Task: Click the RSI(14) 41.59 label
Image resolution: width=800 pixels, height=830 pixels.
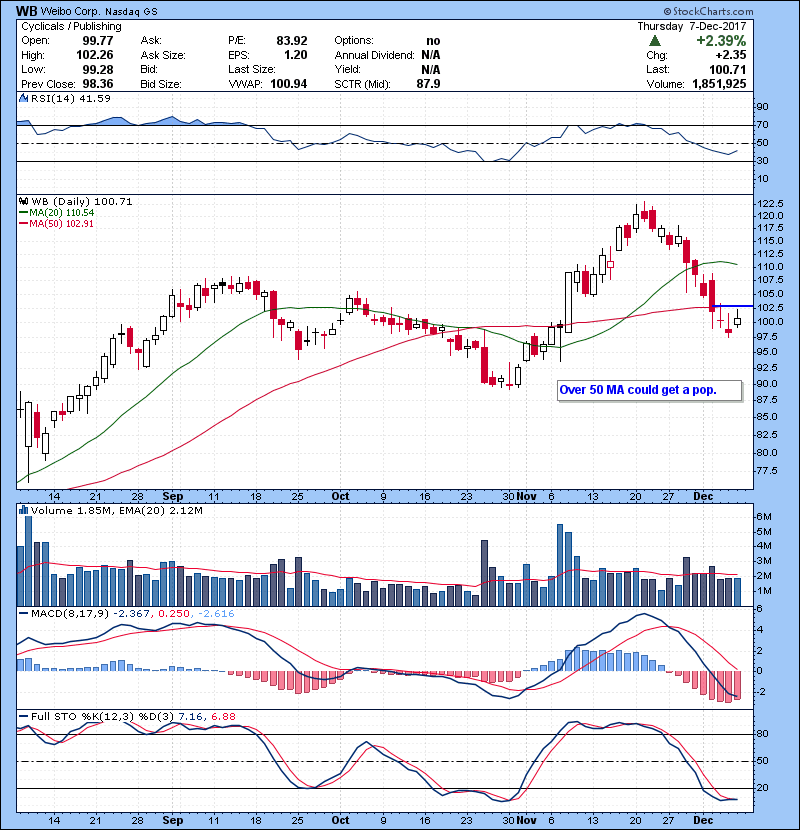Action: [x=71, y=98]
